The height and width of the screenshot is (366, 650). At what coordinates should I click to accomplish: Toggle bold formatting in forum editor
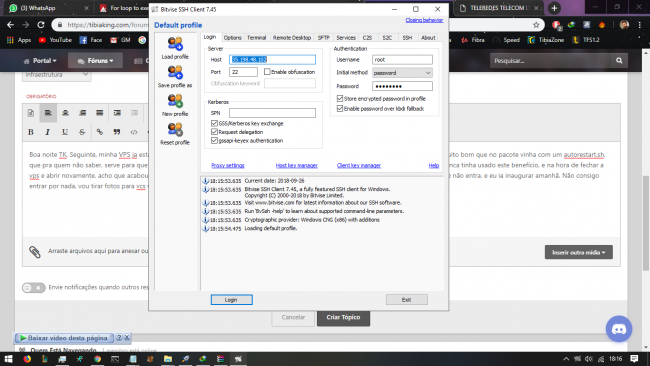(31, 132)
